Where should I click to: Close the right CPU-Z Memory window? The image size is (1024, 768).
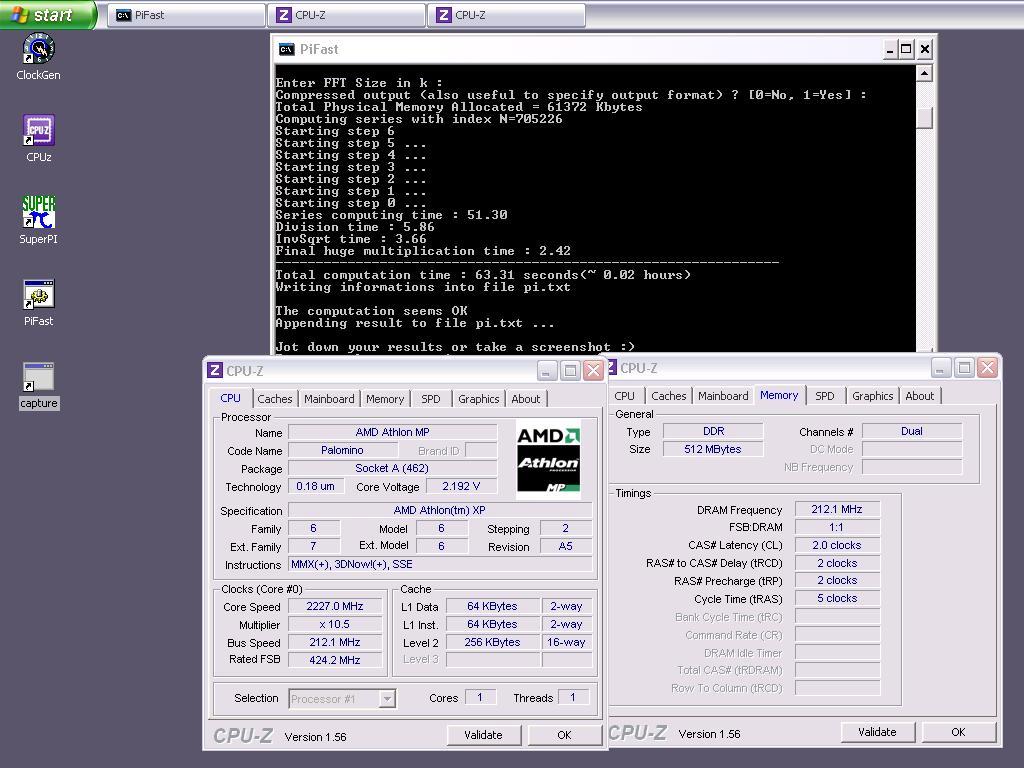(987, 368)
